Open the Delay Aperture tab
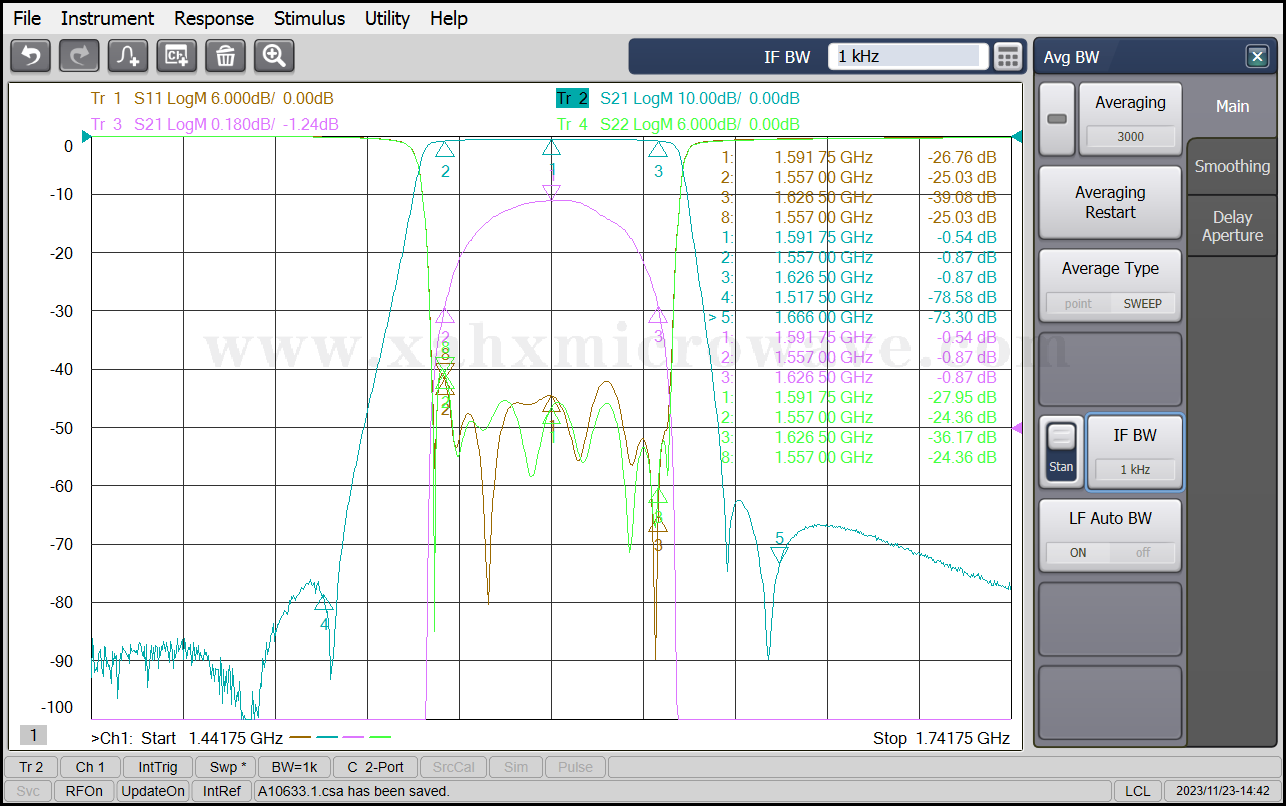The image size is (1286, 806). (x=1232, y=226)
